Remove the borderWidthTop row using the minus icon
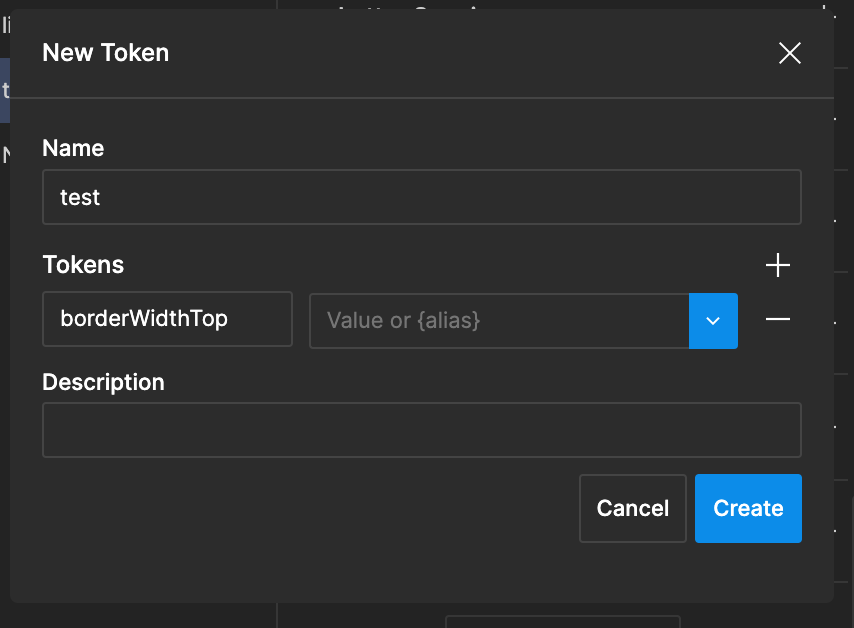This screenshot has width=854, height=628. [x=778, y=321]
